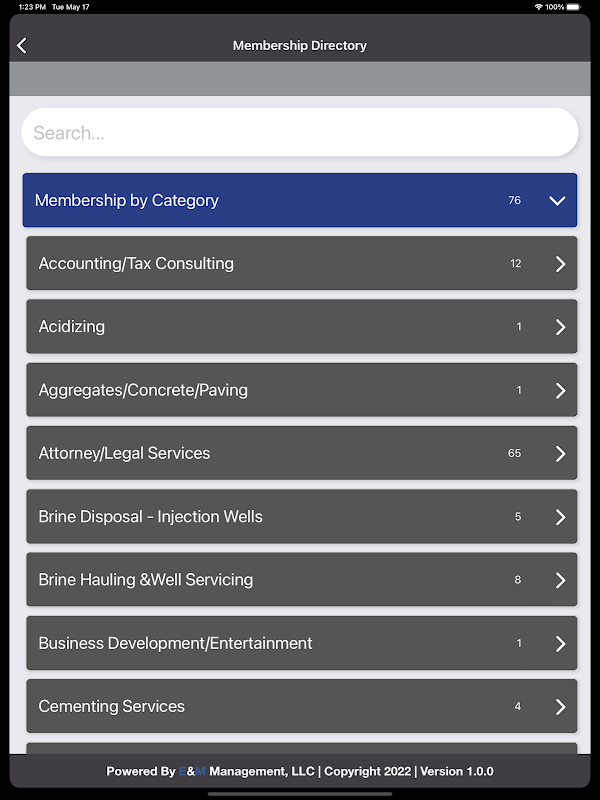Collapse Membership by Category section
The width and height of the screenshot is (600, 800).
click(558, 201)
